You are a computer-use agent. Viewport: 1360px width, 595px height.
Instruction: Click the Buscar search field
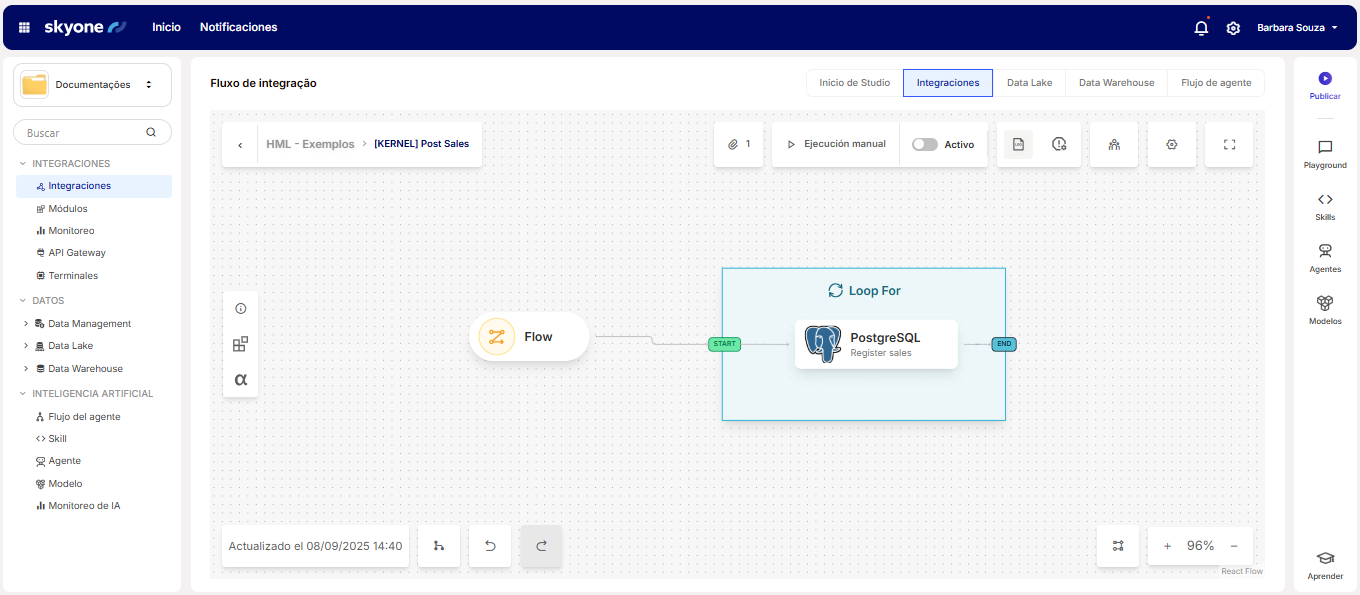pyautogui.click(x=85, y=132)
